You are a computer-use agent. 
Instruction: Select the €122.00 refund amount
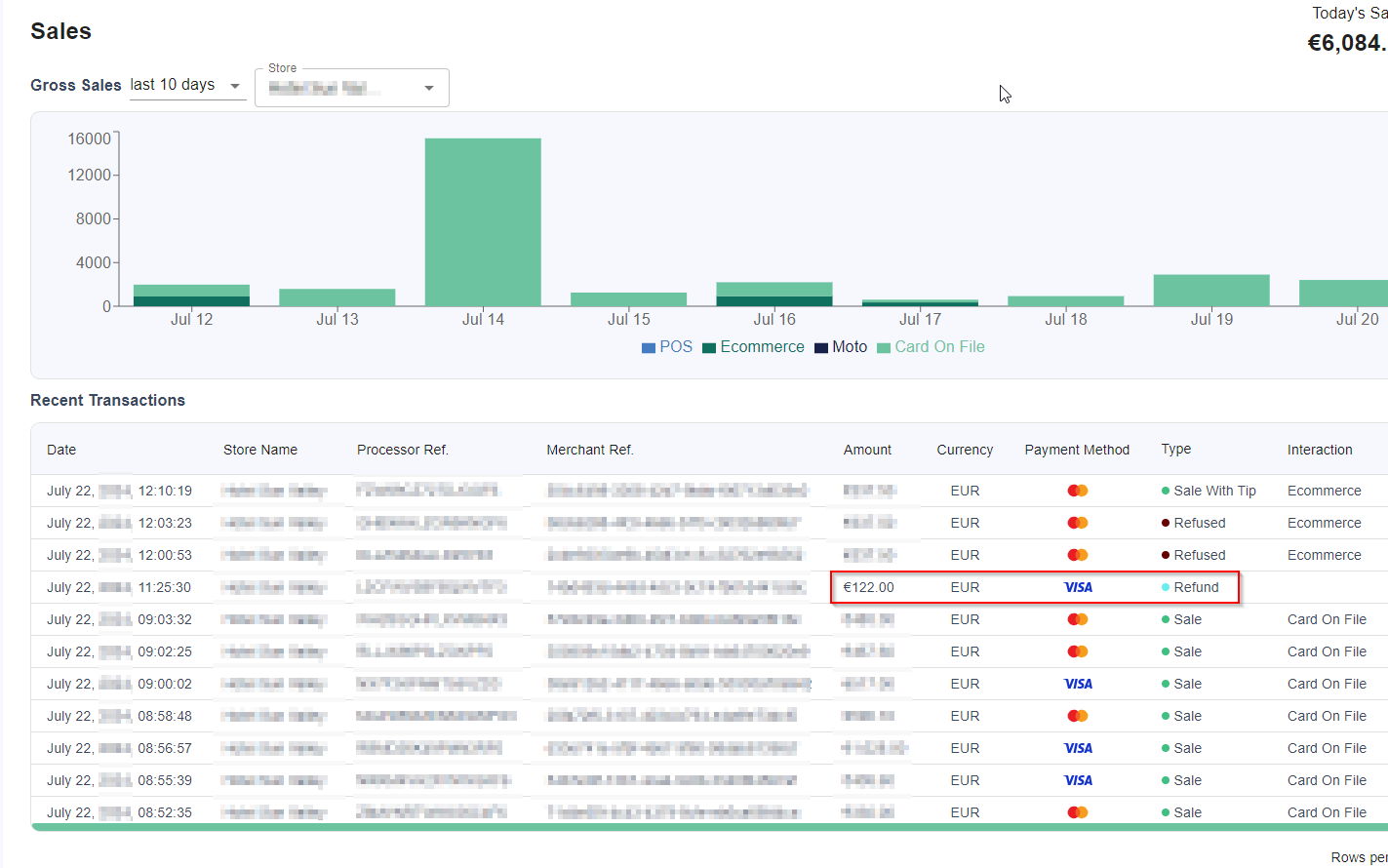click(868, 587)
